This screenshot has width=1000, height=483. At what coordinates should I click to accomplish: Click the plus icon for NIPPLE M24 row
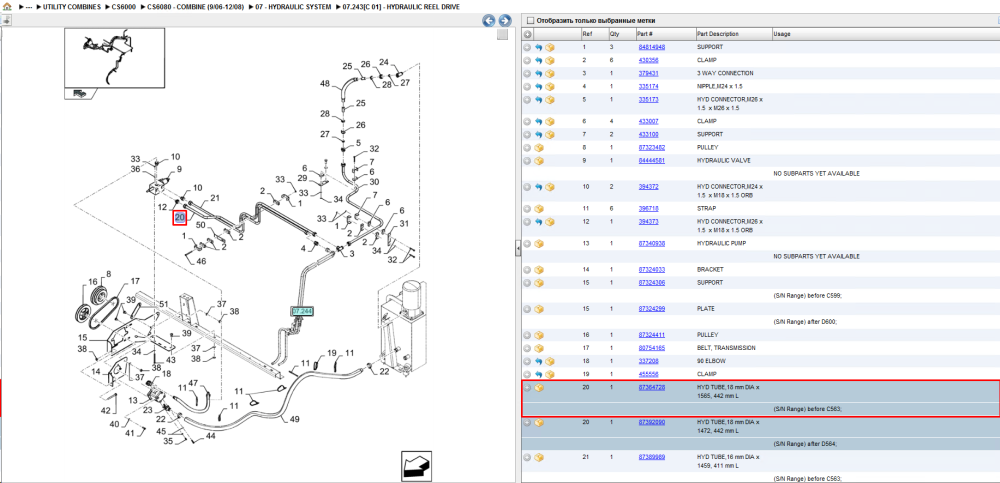click(x=527, y=86)
